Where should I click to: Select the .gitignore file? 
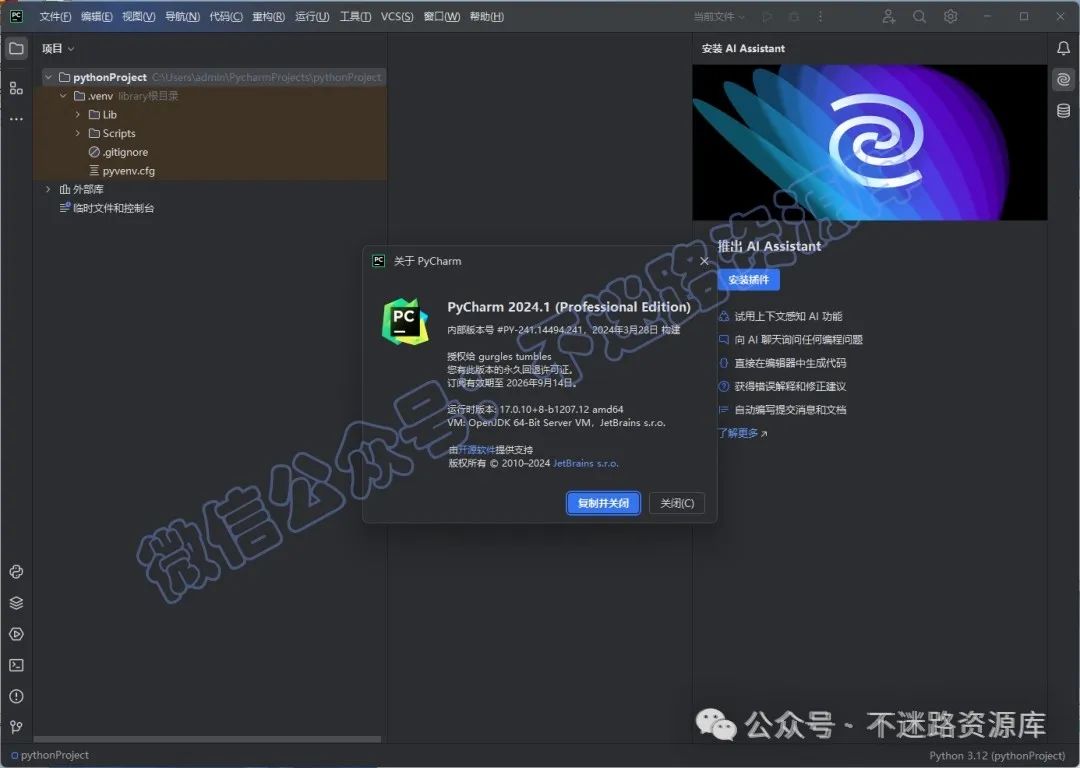pyautogui.click(x=118, y=152)
